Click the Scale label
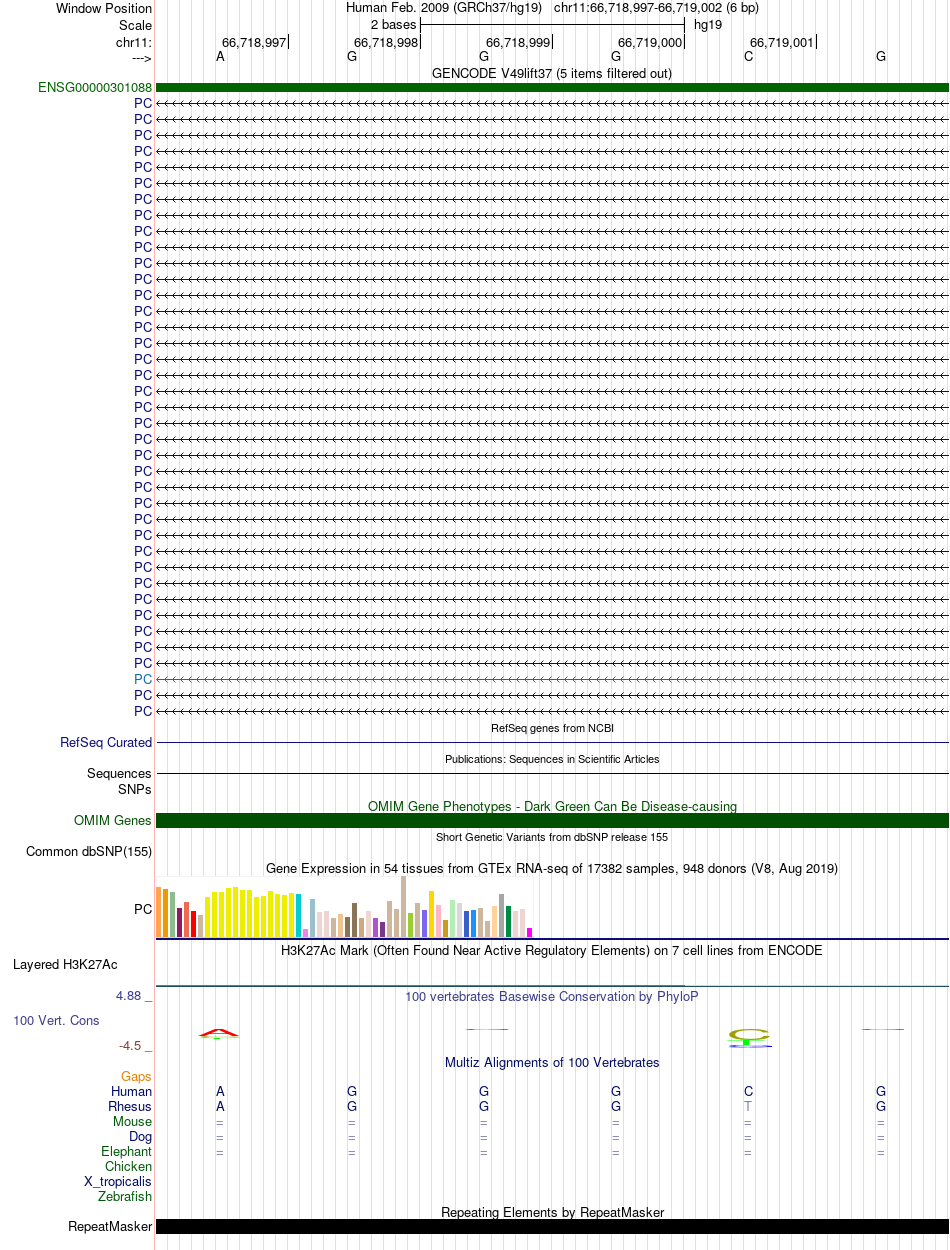 pyautogui.click(x=135, y=24)
